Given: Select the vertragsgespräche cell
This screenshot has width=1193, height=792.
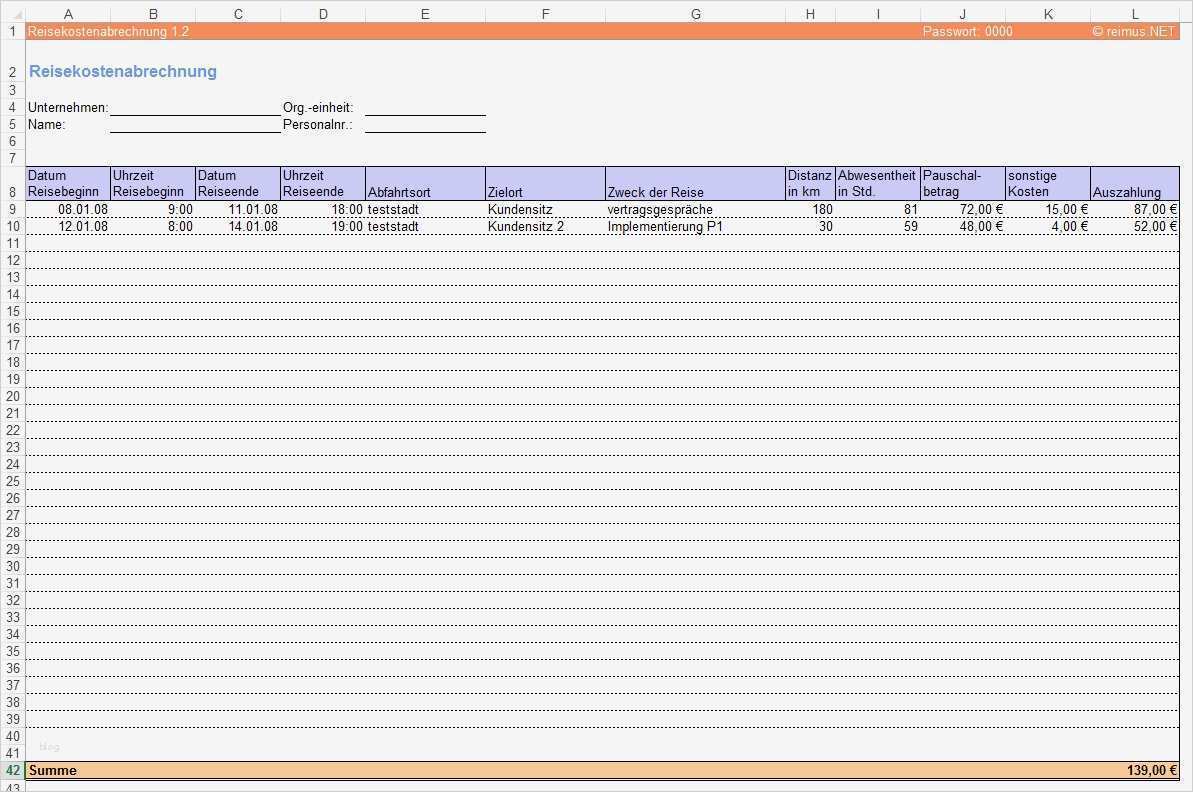Looking at the screenshot, I should point(660,209).
